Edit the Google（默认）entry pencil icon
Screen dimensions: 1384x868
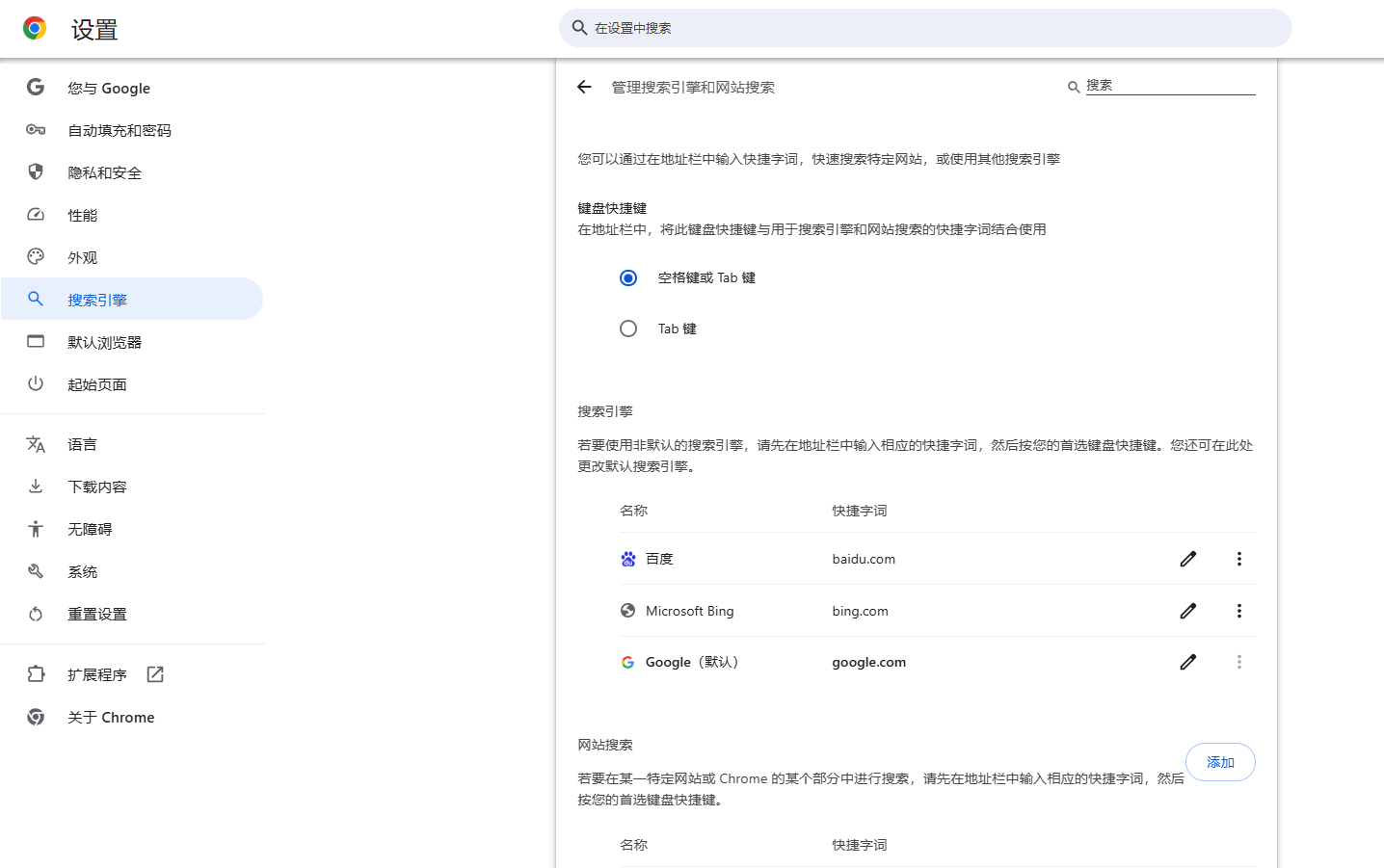point(1188,662)
